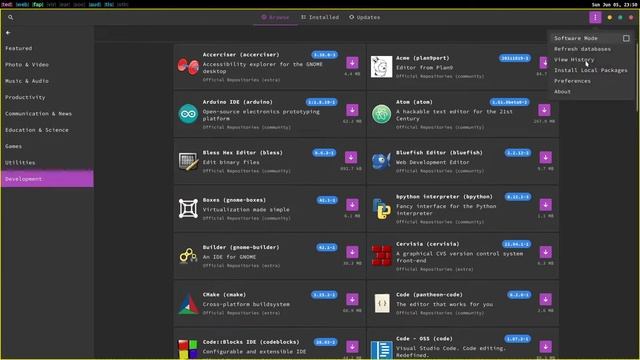Open Preferences from the menu

(572, 81)
